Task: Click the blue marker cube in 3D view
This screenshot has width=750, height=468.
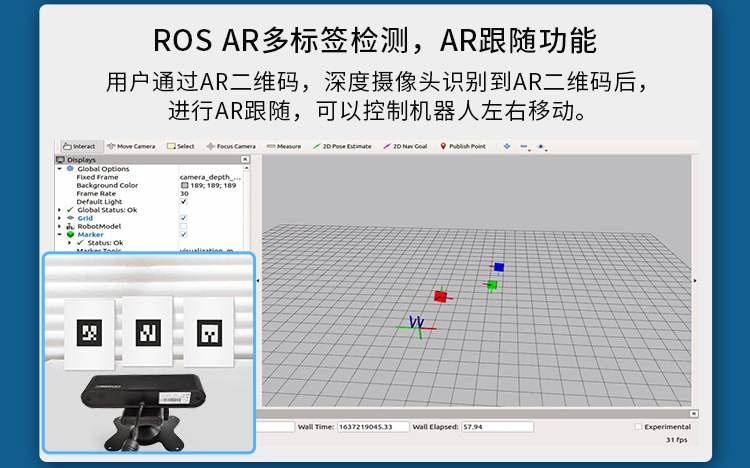Action: click(499, 267)
